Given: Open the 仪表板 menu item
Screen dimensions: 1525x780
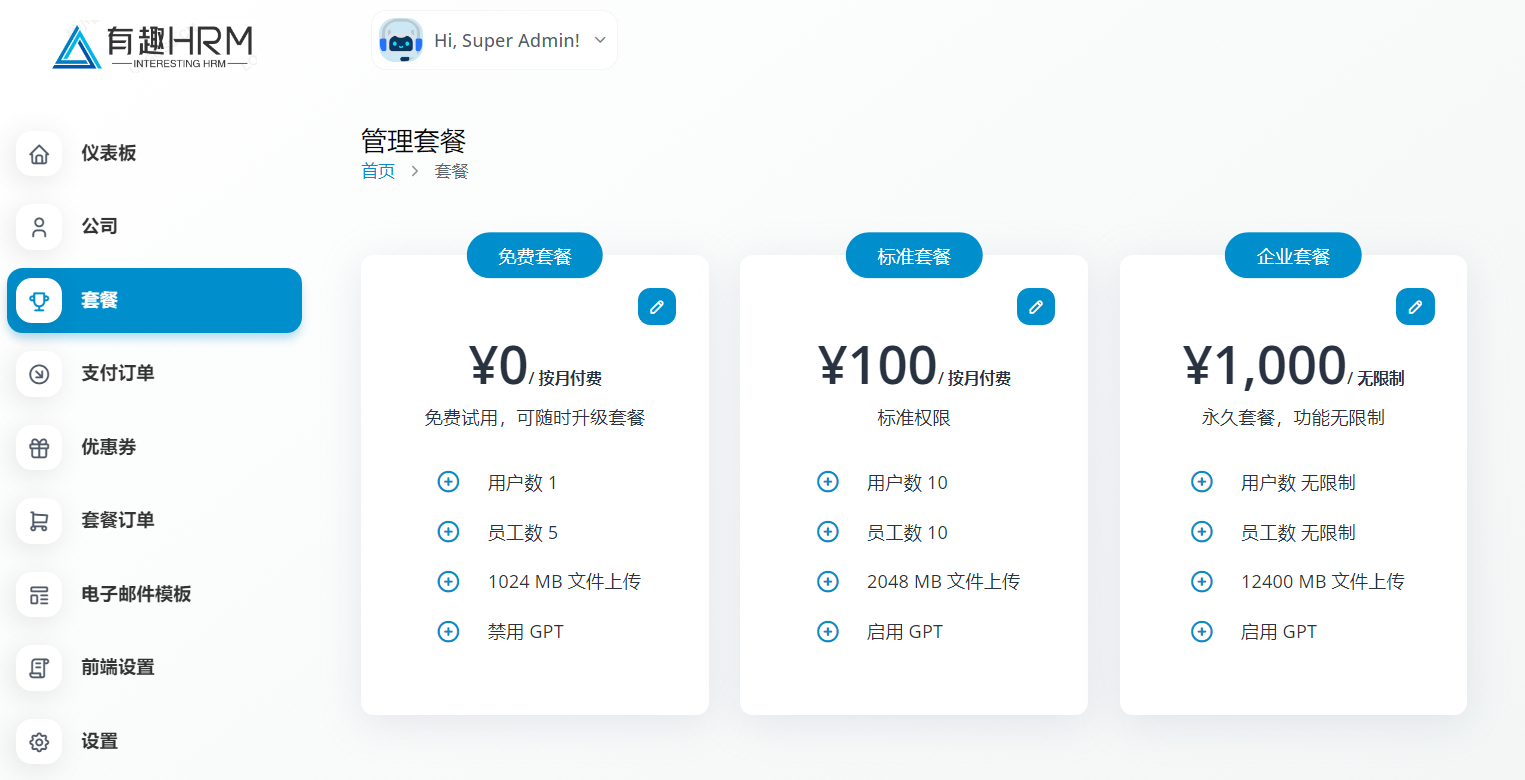Looking at the screenshot, I should pos(109,154).
